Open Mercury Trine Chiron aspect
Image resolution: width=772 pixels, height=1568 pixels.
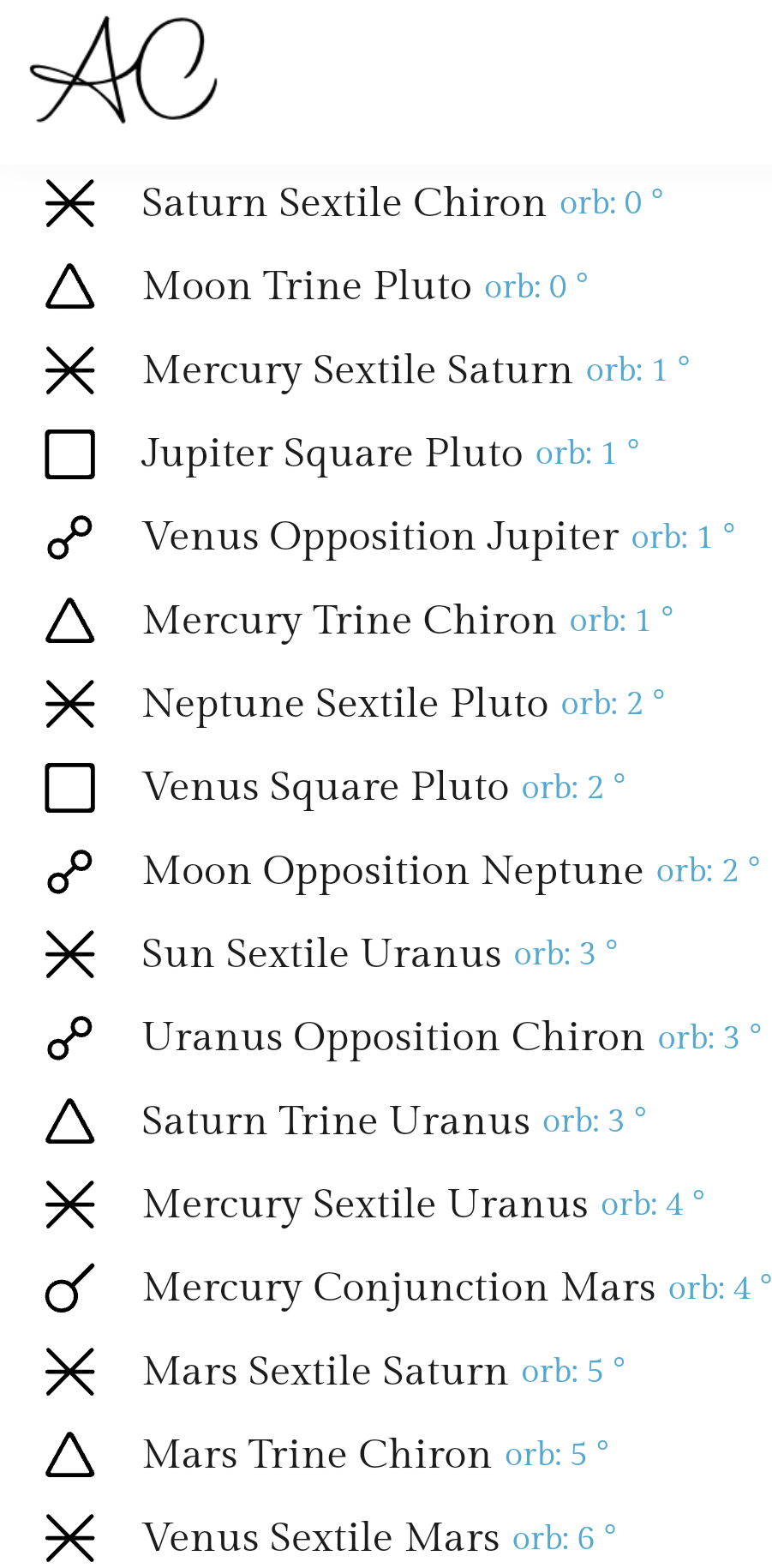(386, 621)
